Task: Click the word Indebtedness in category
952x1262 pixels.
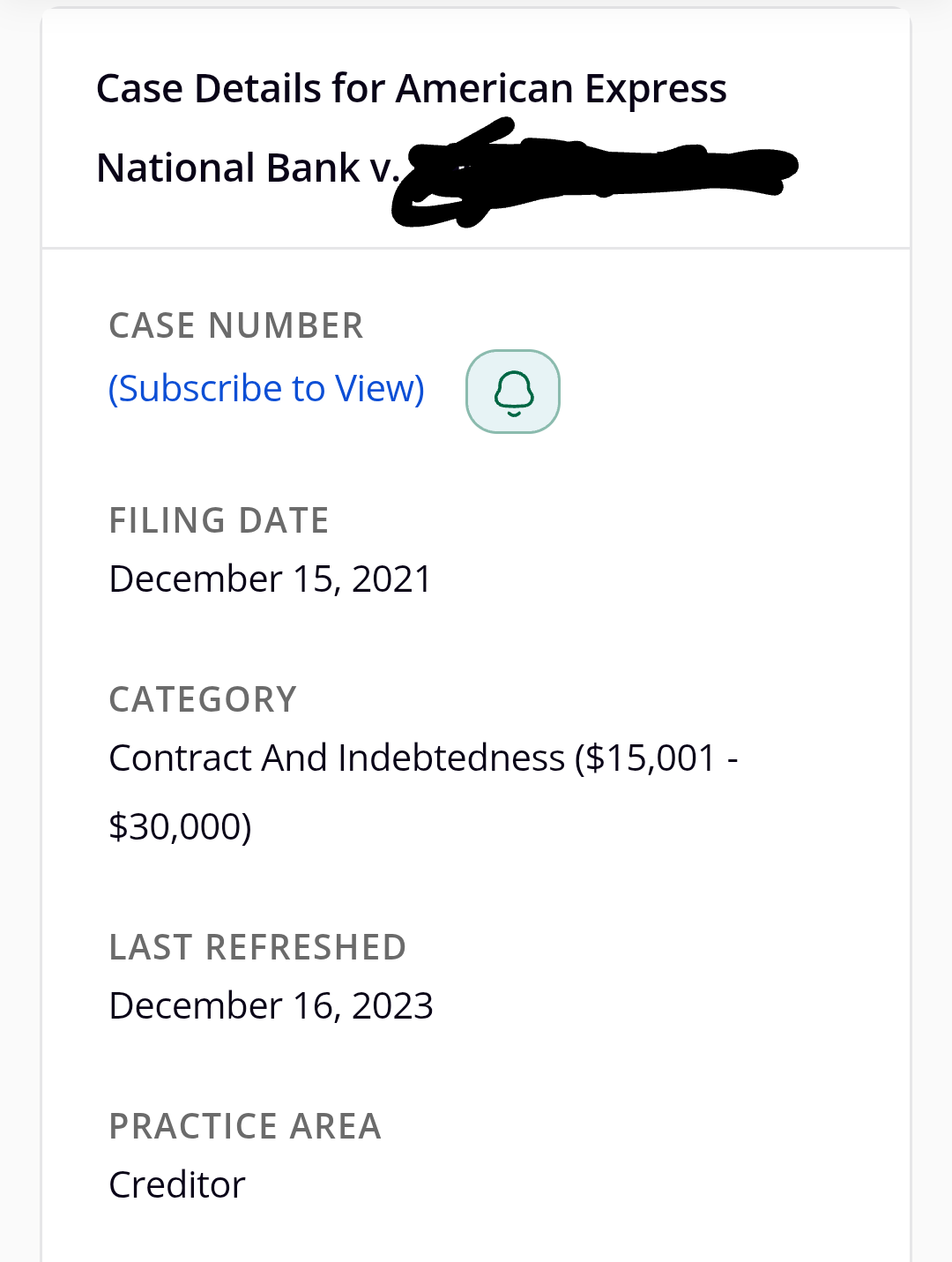Action: 451,758
